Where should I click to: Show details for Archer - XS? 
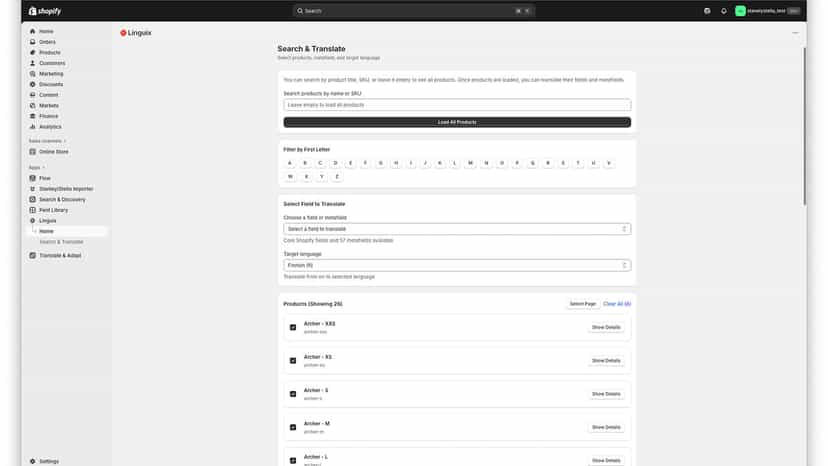pos(606,361)
